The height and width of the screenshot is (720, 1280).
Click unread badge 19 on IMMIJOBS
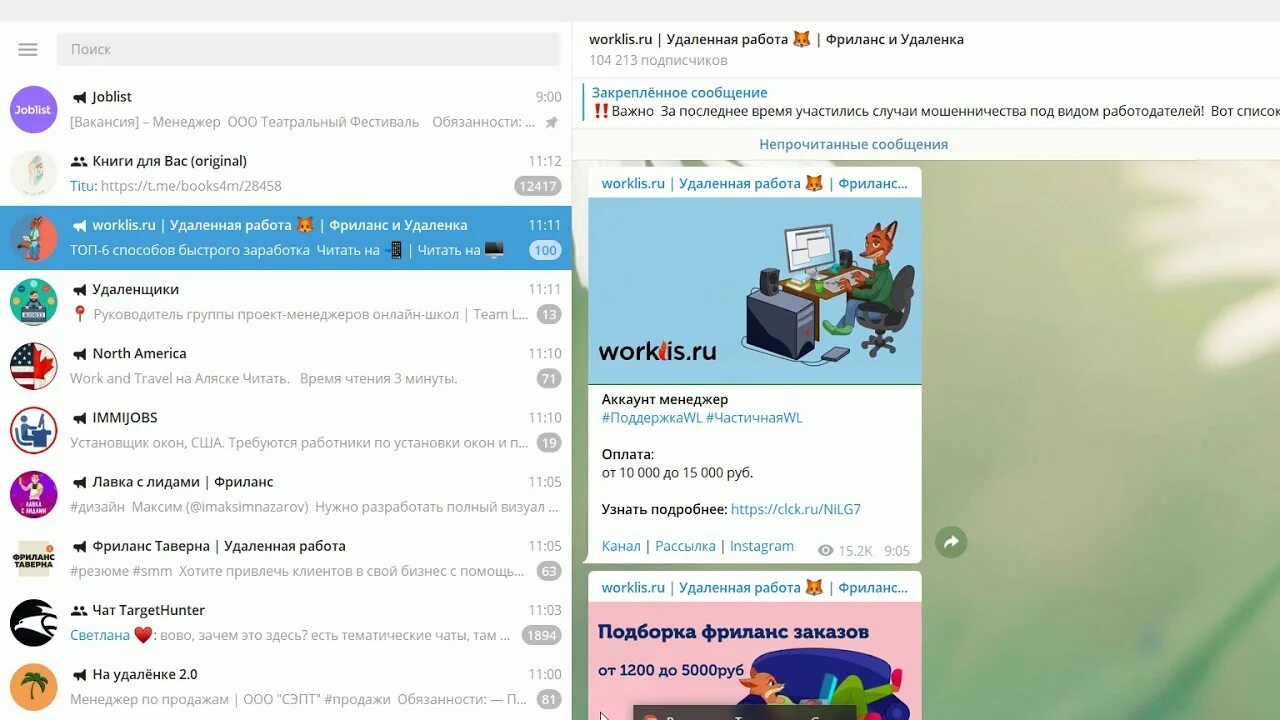[549, 442]
